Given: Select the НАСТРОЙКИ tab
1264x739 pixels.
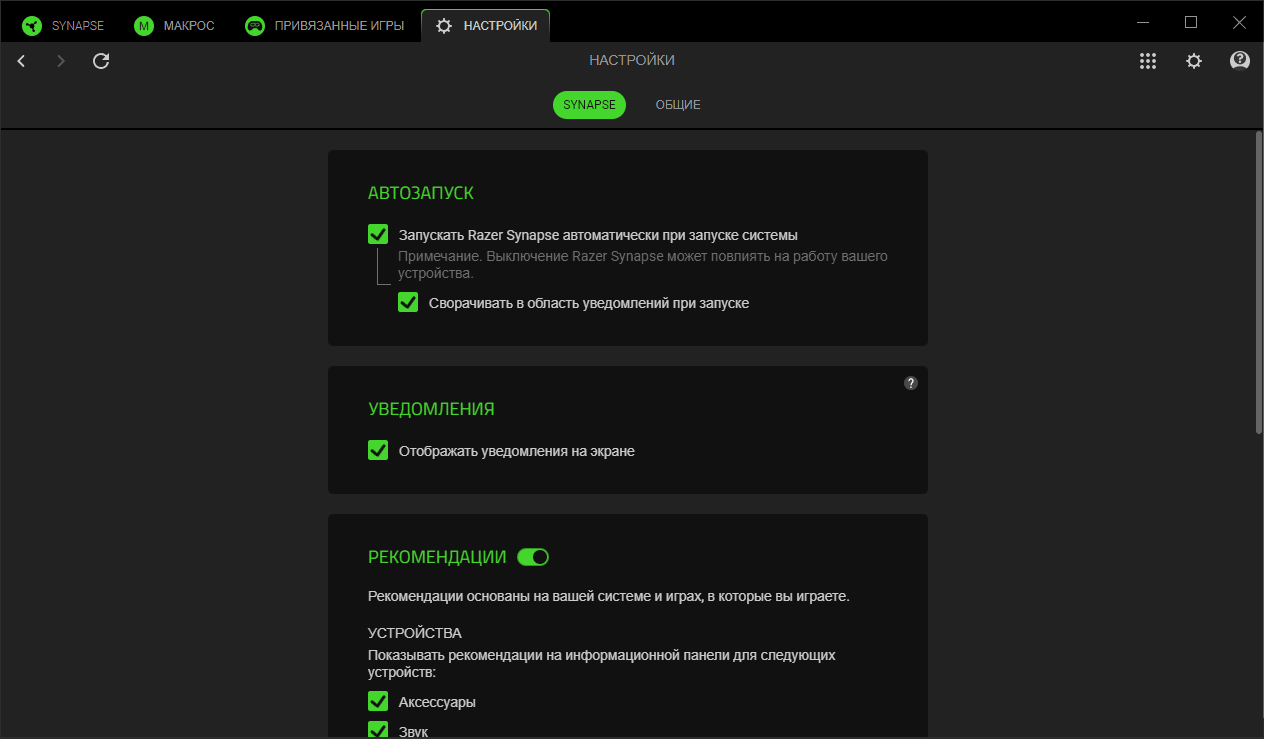Looking at the screenshot, I should click(x=485, y=26).
